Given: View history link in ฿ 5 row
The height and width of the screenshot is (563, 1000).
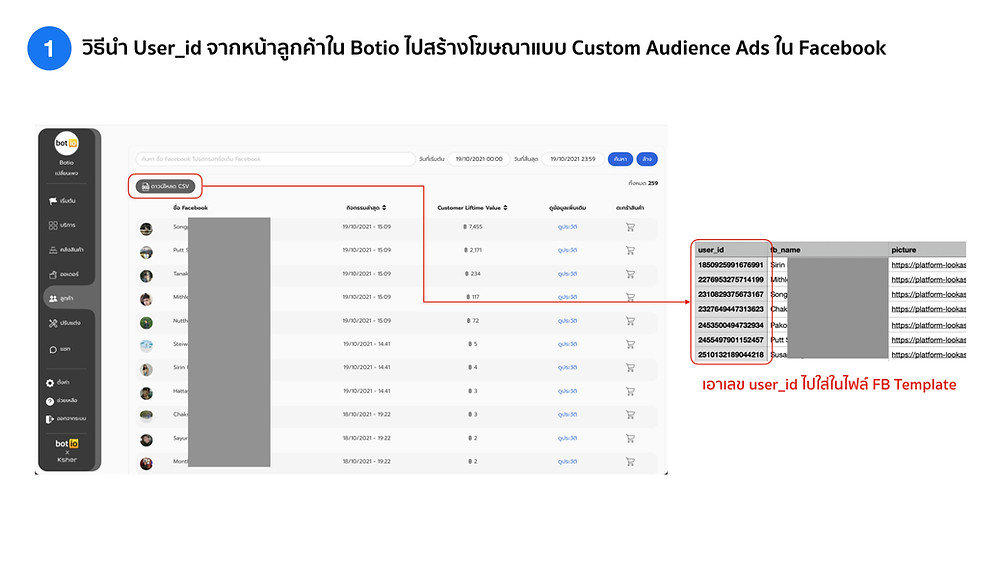Looking at the screenshot, I should coord(567,344).
